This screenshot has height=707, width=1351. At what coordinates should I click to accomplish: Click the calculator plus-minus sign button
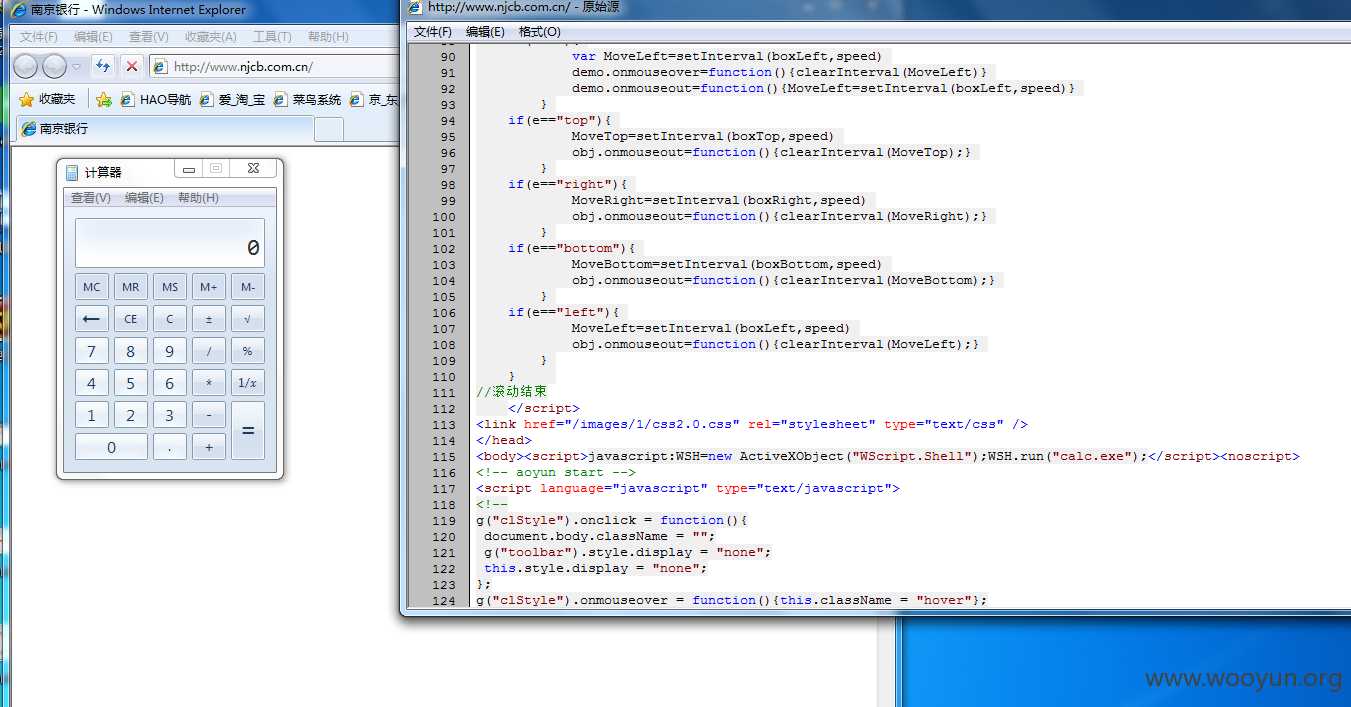coord(209,319)
